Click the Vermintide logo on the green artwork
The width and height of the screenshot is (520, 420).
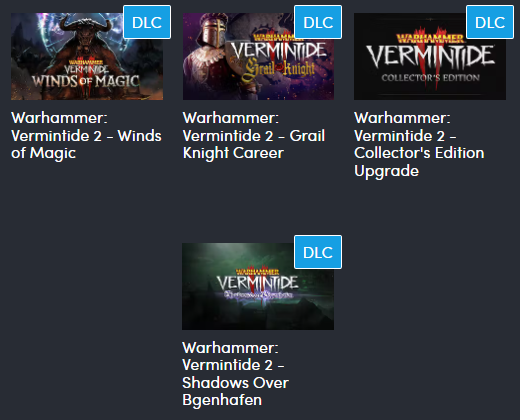(257, 280)
